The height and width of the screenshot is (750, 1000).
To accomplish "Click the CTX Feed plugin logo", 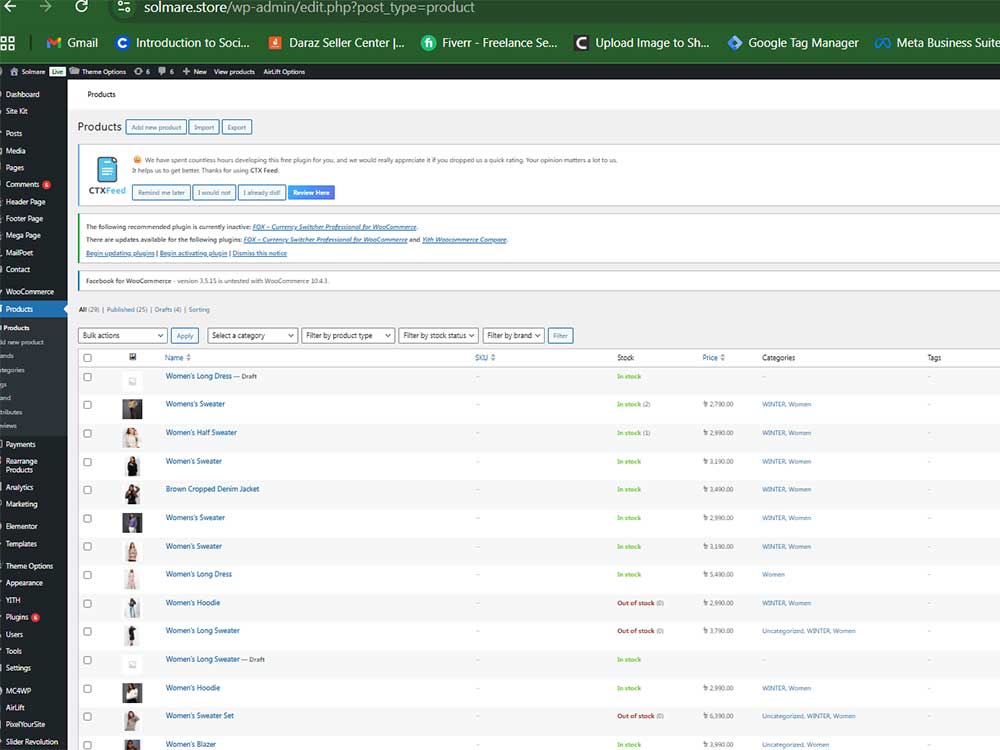I will (107, 175).
